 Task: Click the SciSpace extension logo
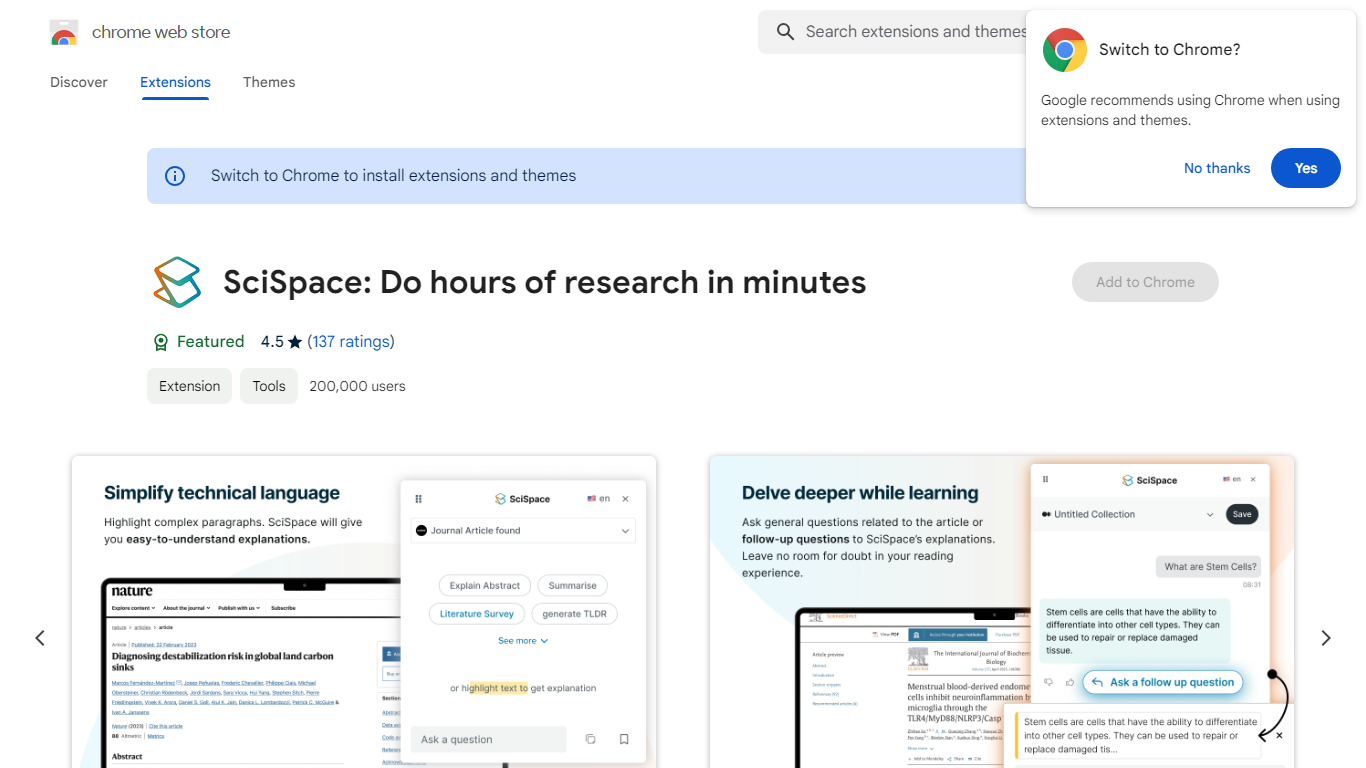pos(177,282)
